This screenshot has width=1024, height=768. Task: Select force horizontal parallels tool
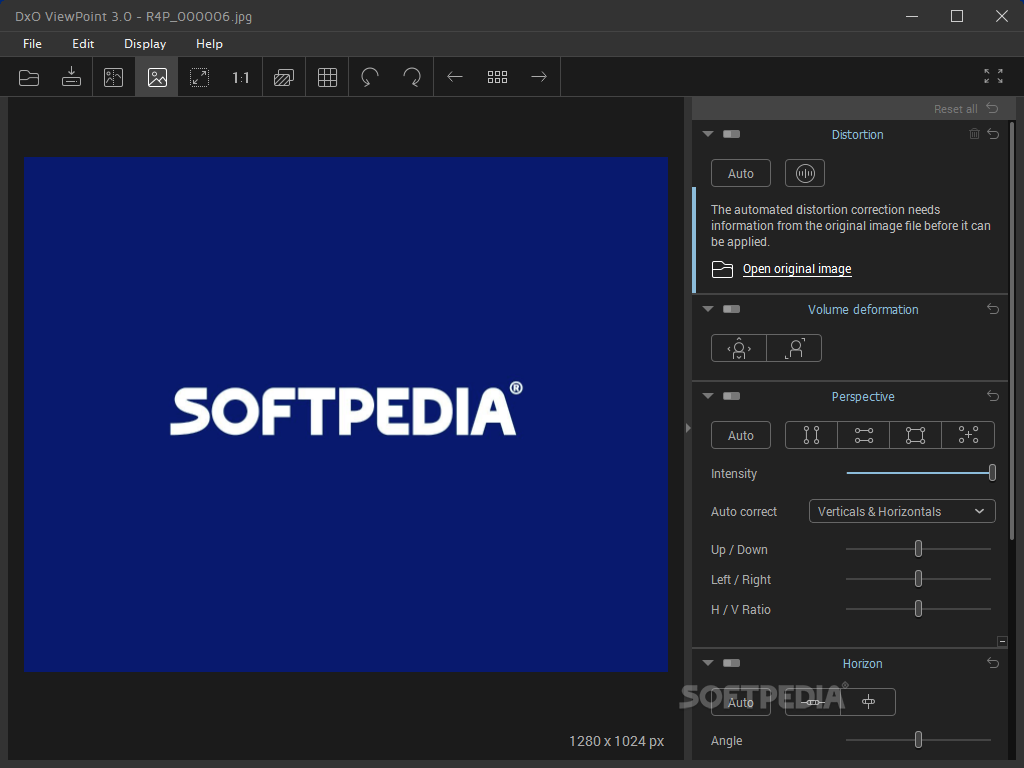pos(863,435)
